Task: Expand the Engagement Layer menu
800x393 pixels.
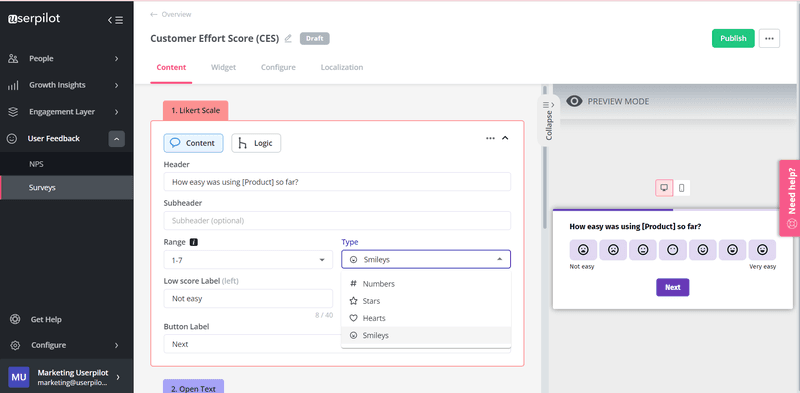Action: click(116, 112)
